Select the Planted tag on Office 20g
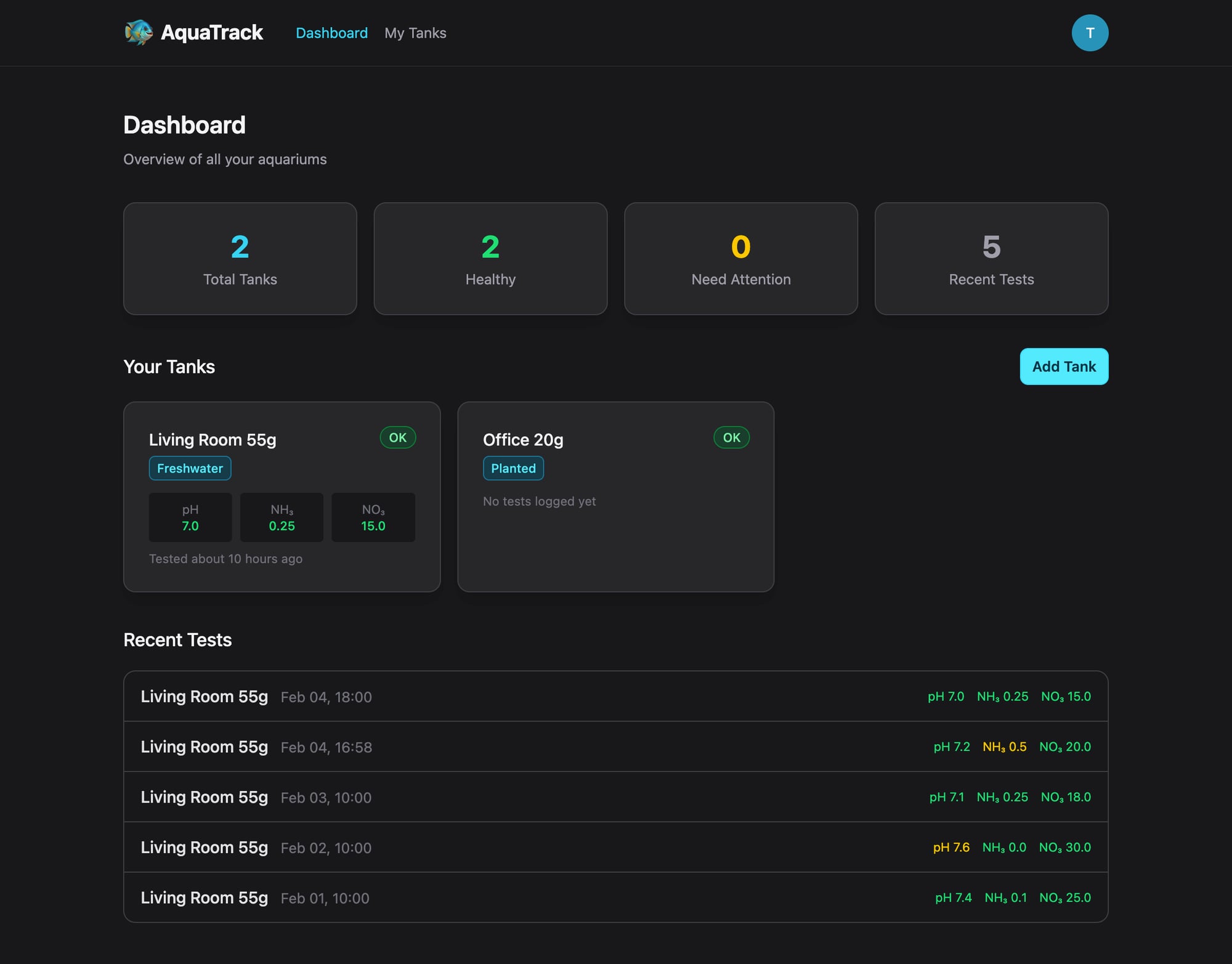 point(513,468)
